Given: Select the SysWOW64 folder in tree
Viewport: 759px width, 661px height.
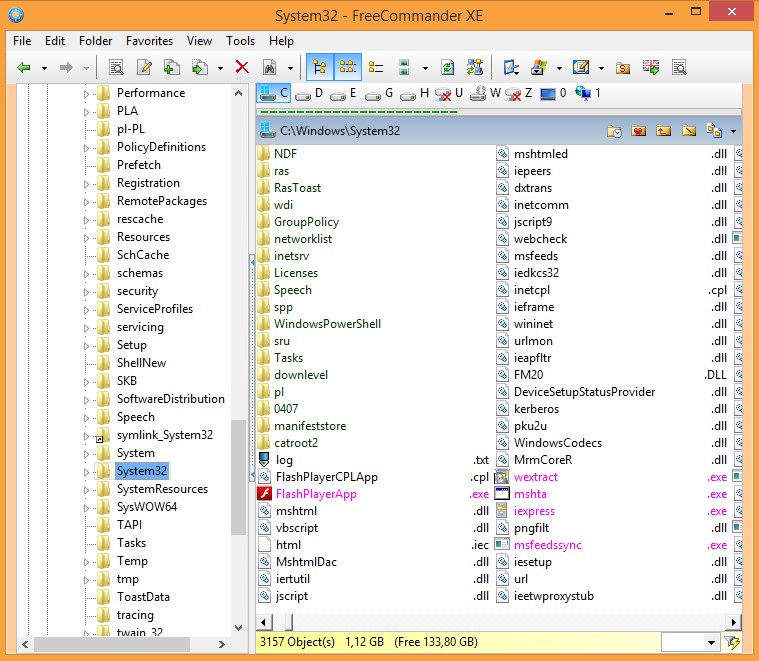Looking at the screenshot, I should (146, 507).
